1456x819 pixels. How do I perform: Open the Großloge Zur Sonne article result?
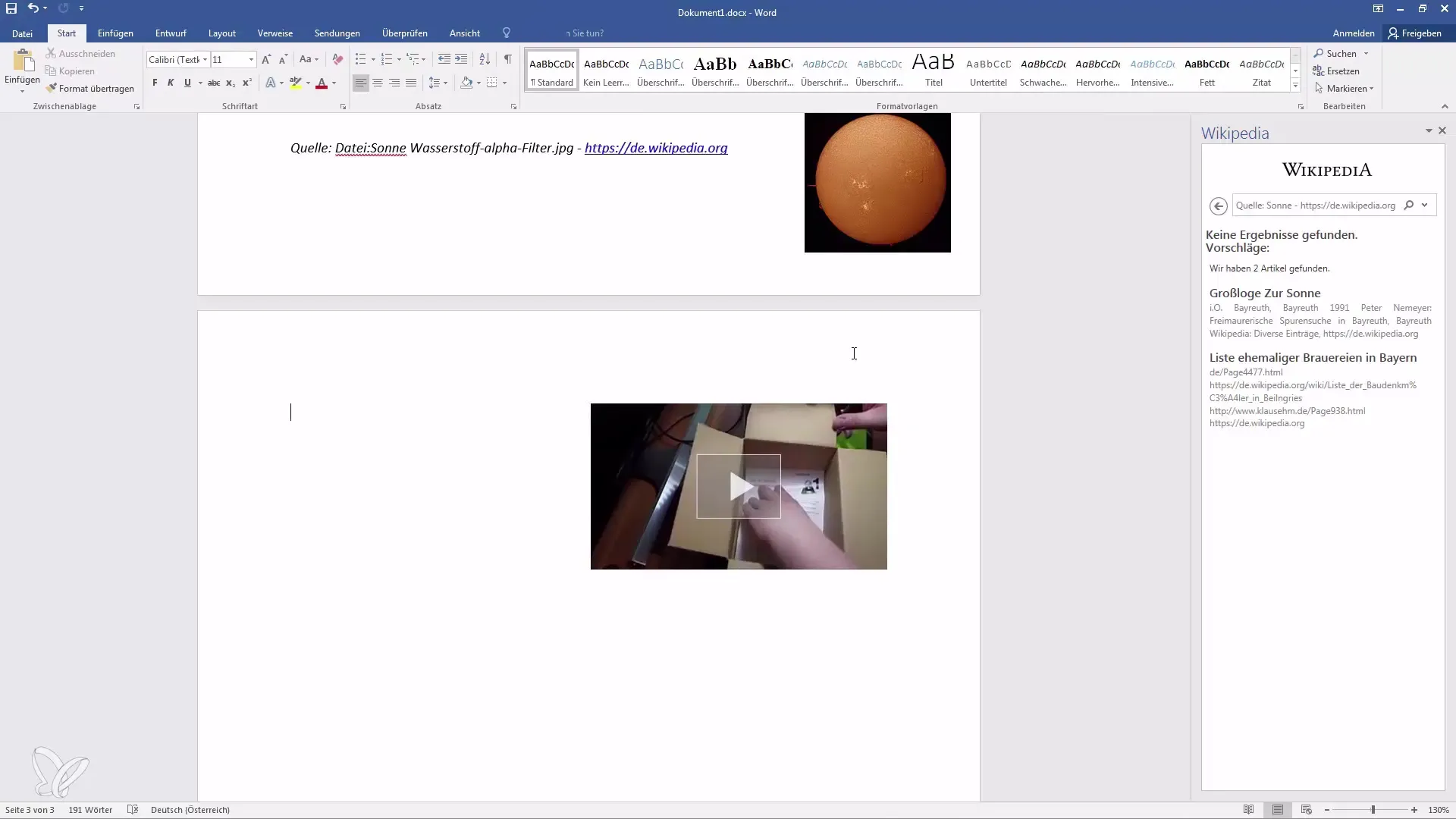pos(1265,293)
